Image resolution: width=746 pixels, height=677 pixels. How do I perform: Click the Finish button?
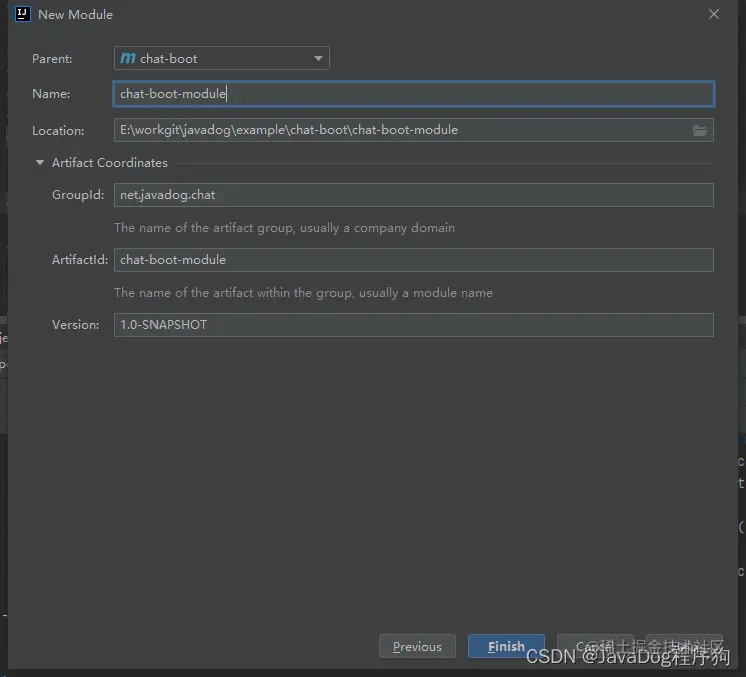click(x=506, y=646)
